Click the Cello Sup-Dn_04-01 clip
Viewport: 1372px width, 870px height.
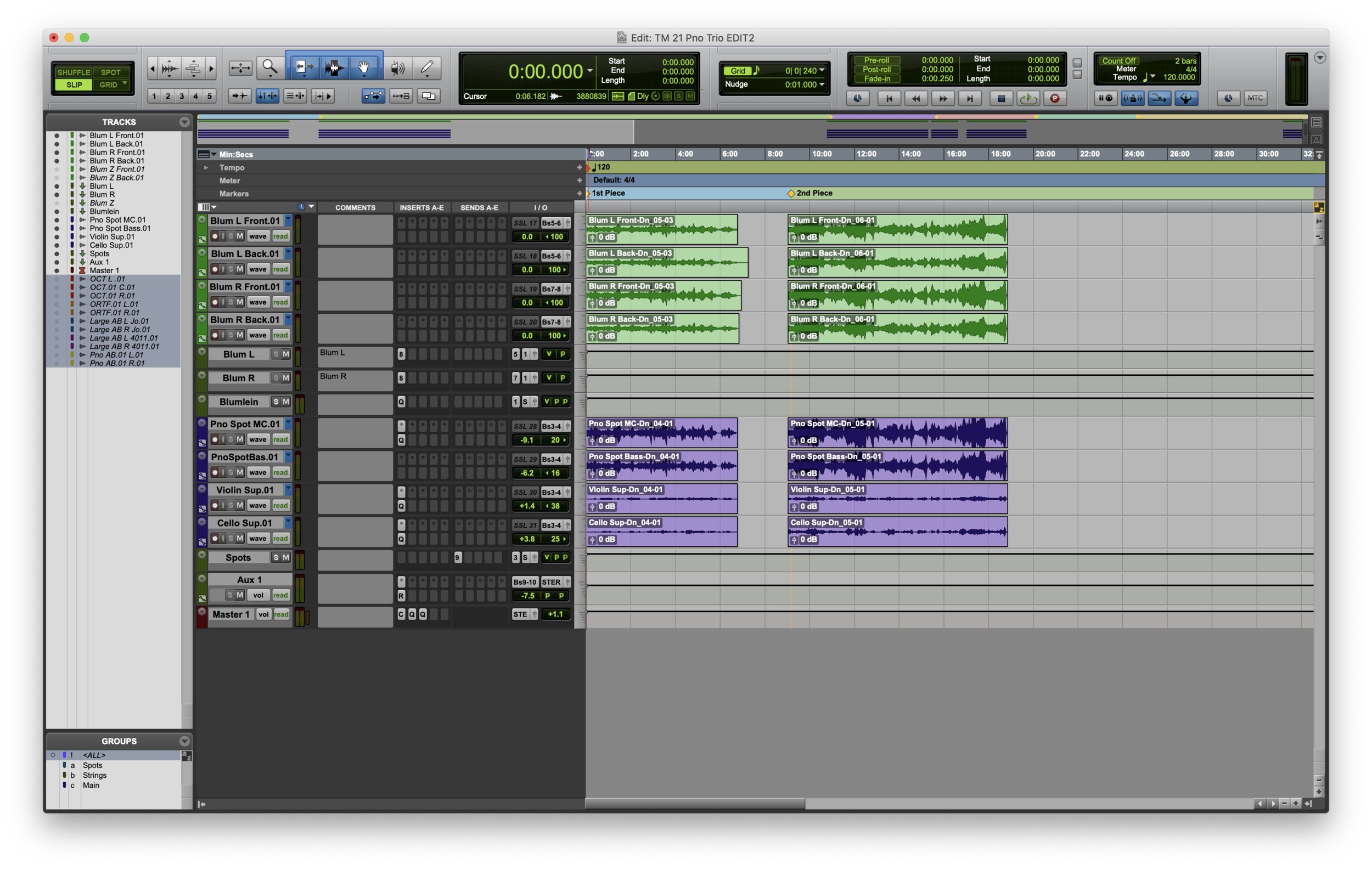coord(662,532)
